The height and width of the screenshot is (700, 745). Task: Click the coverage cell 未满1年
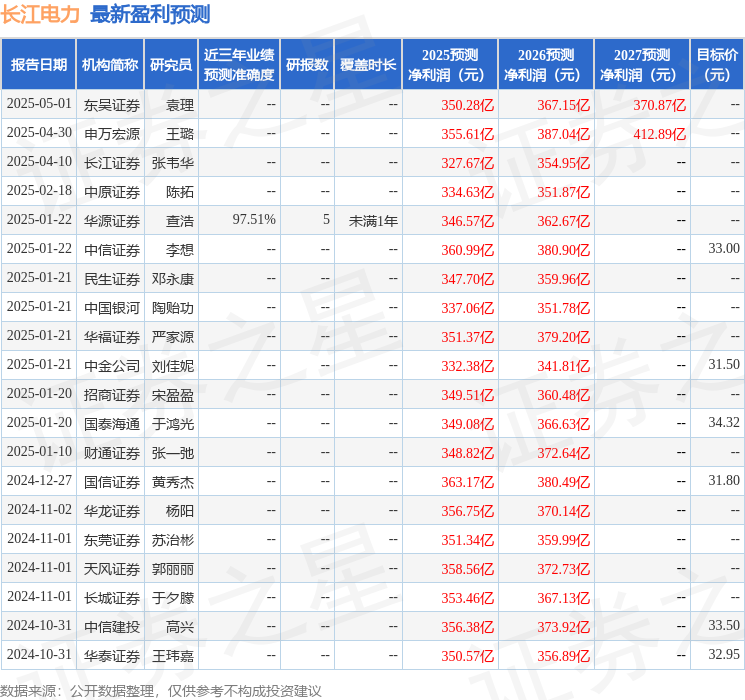point(373,221)
